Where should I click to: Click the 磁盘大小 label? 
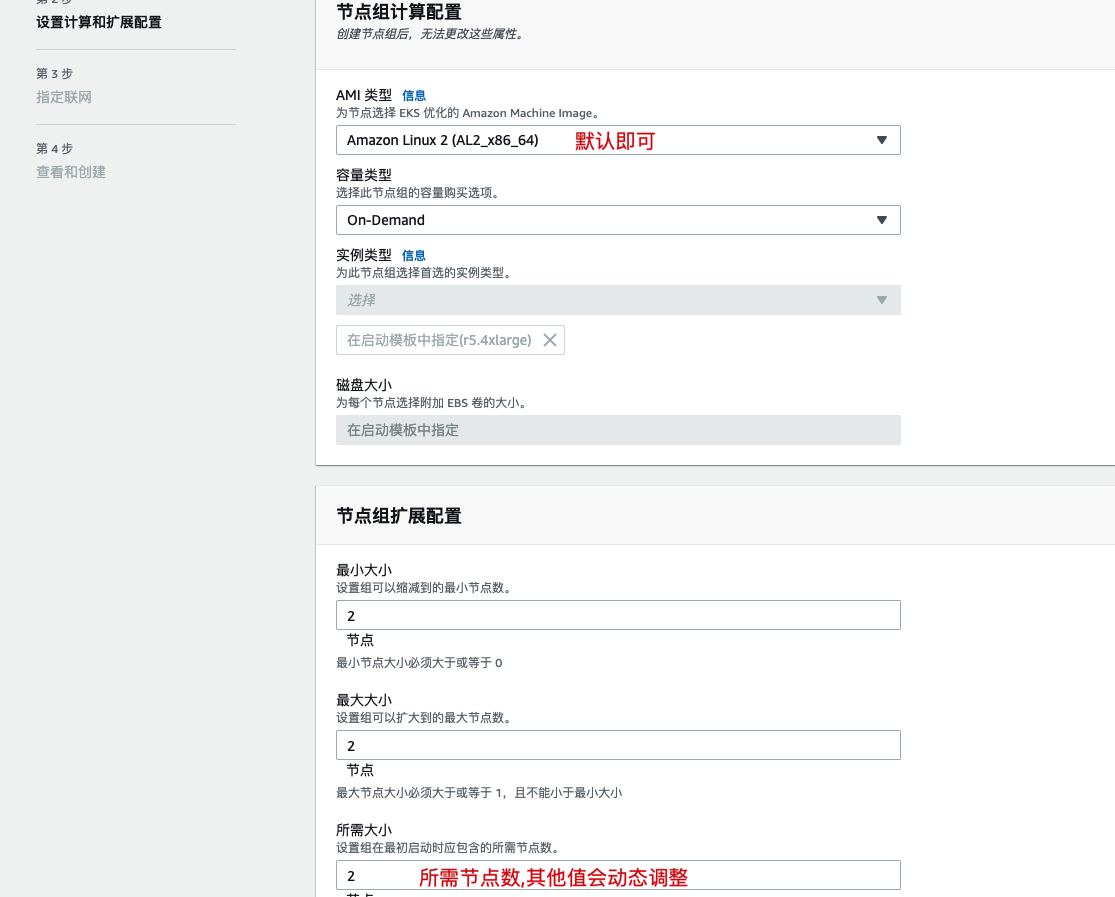364,385
